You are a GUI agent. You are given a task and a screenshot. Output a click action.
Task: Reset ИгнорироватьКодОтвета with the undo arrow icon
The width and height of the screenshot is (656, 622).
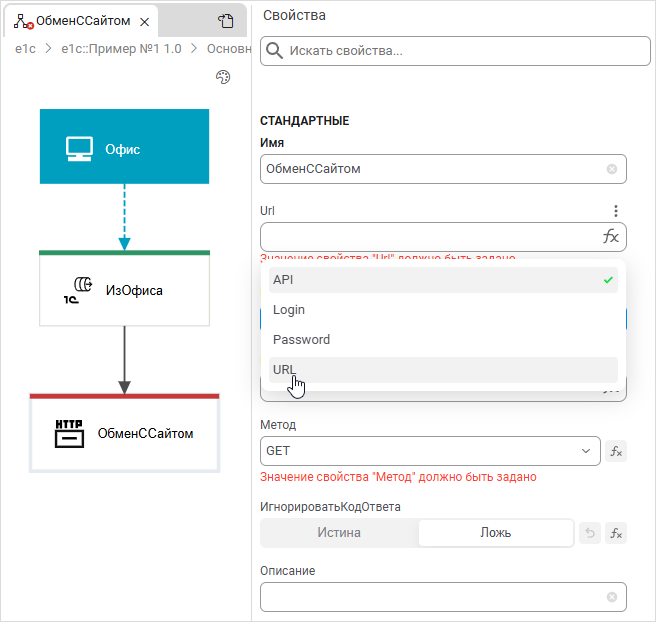pos(590,533)
